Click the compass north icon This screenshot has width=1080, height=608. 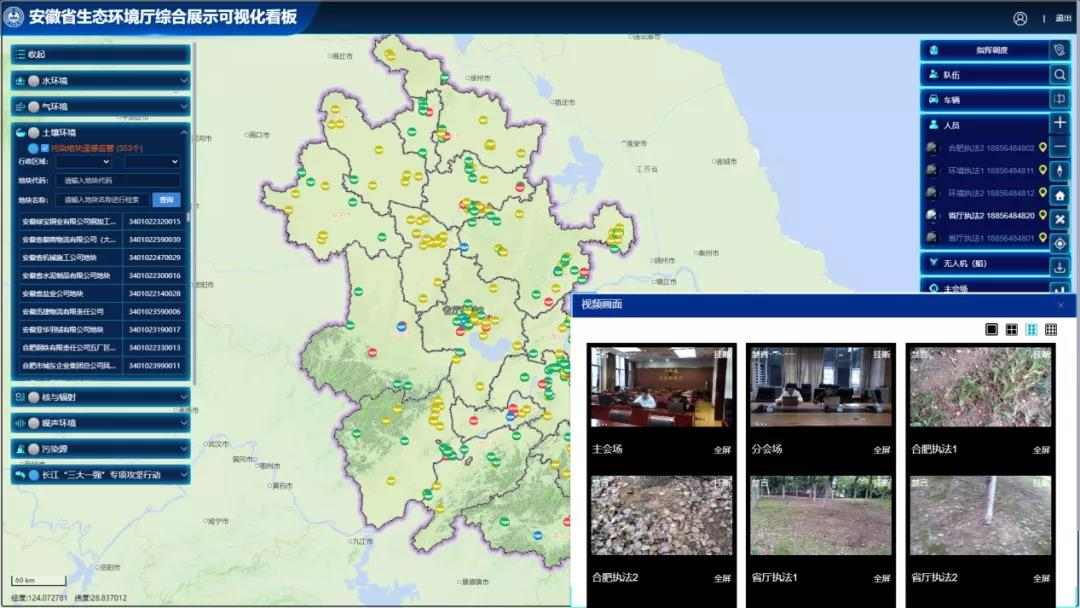pos(1060,171)
